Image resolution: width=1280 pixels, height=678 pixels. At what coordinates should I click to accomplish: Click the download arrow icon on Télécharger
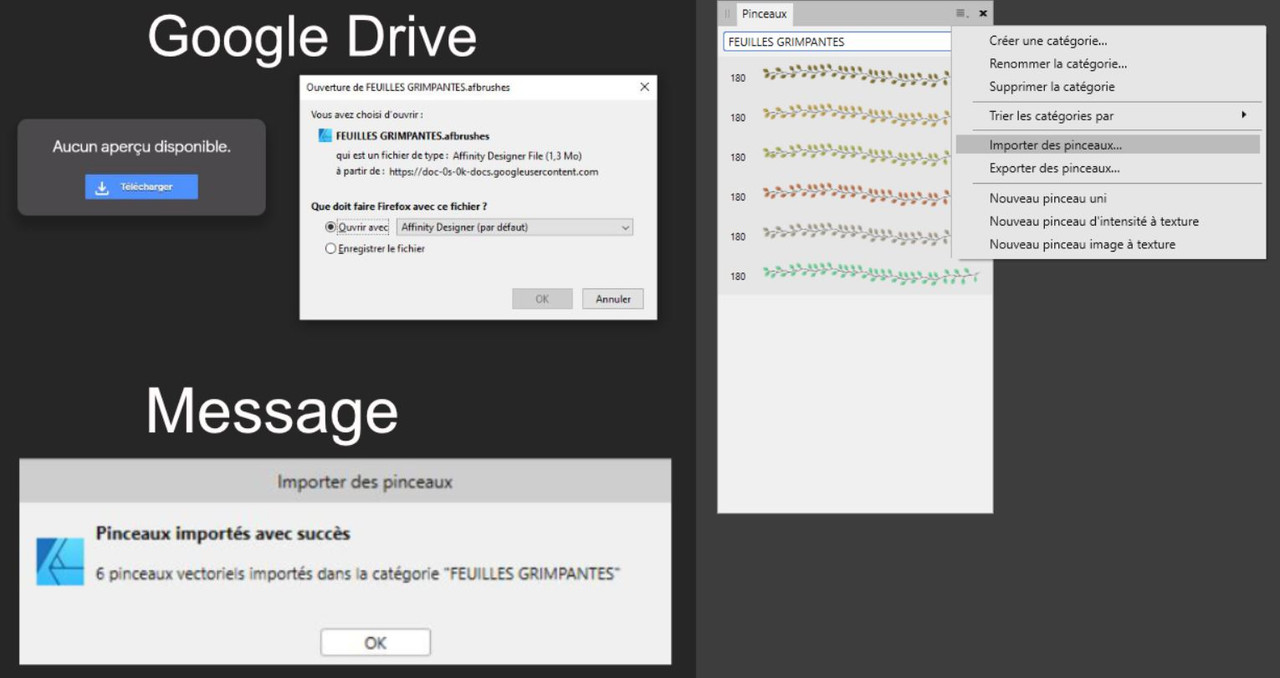coord(102,187)
